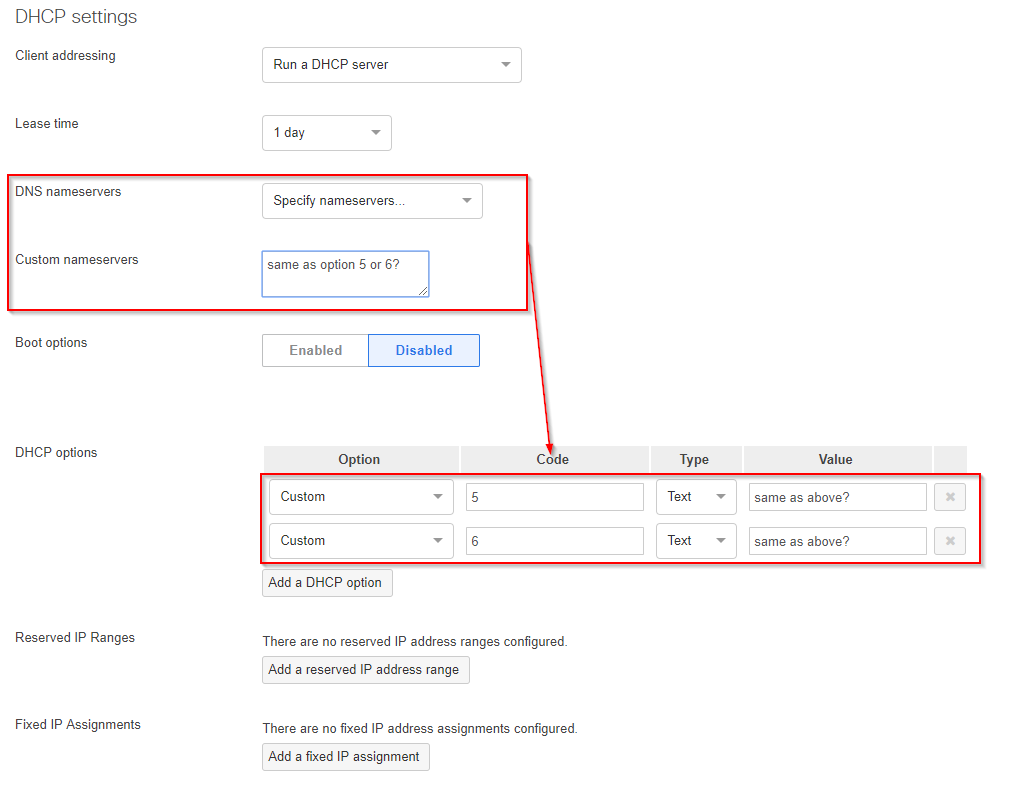Viewport: 1010px width, 787px height.
Task: Enable boot options
Action: point(315,351)
